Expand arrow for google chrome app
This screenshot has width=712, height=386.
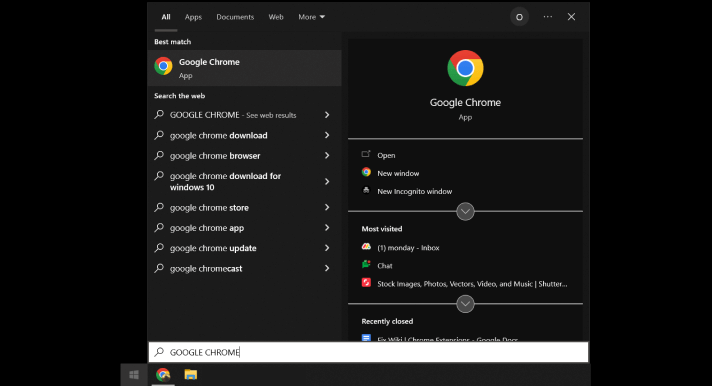327,228
